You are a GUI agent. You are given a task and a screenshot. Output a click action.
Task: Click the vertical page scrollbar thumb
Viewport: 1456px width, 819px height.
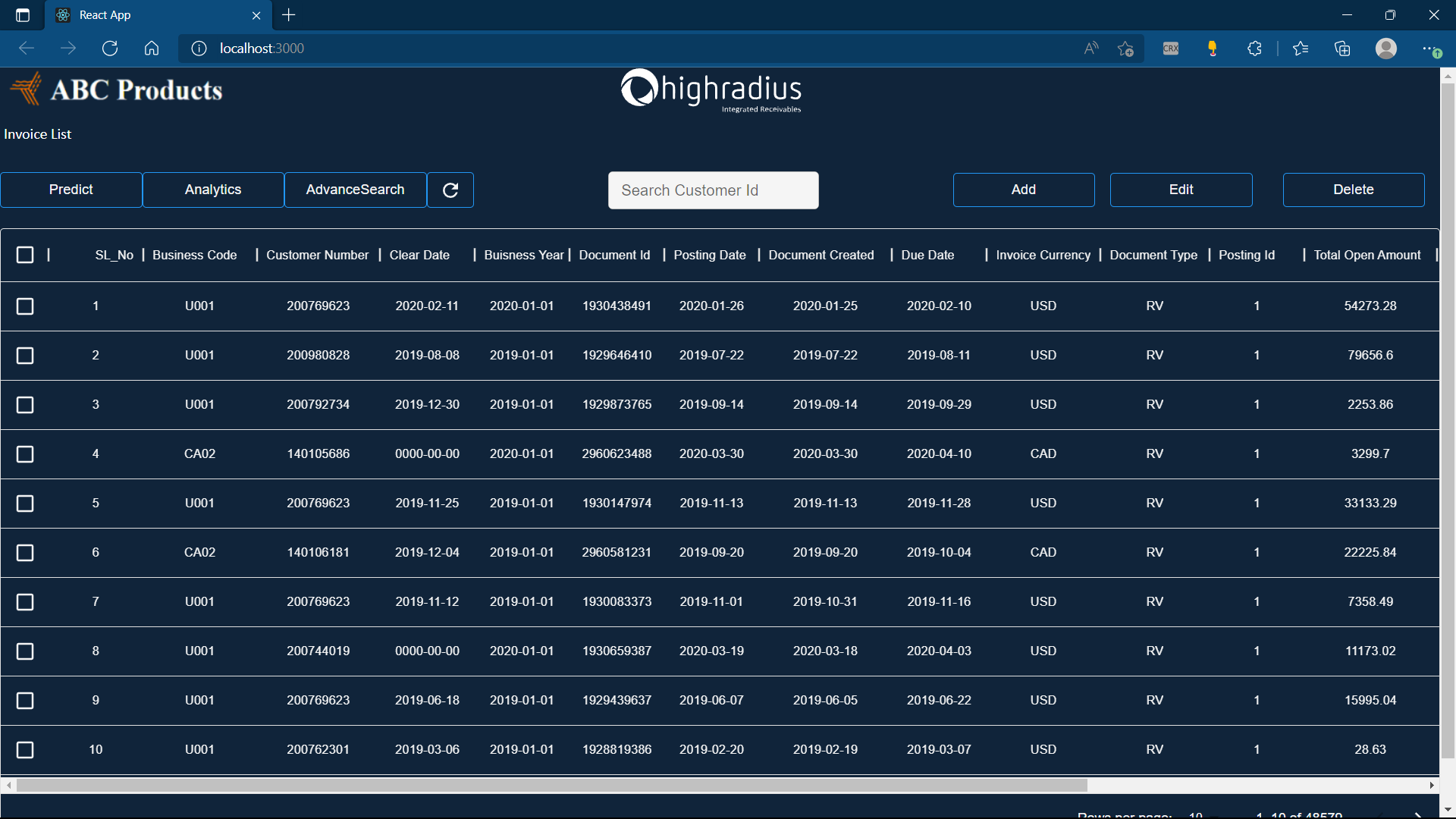click(x=1448, y=421)
